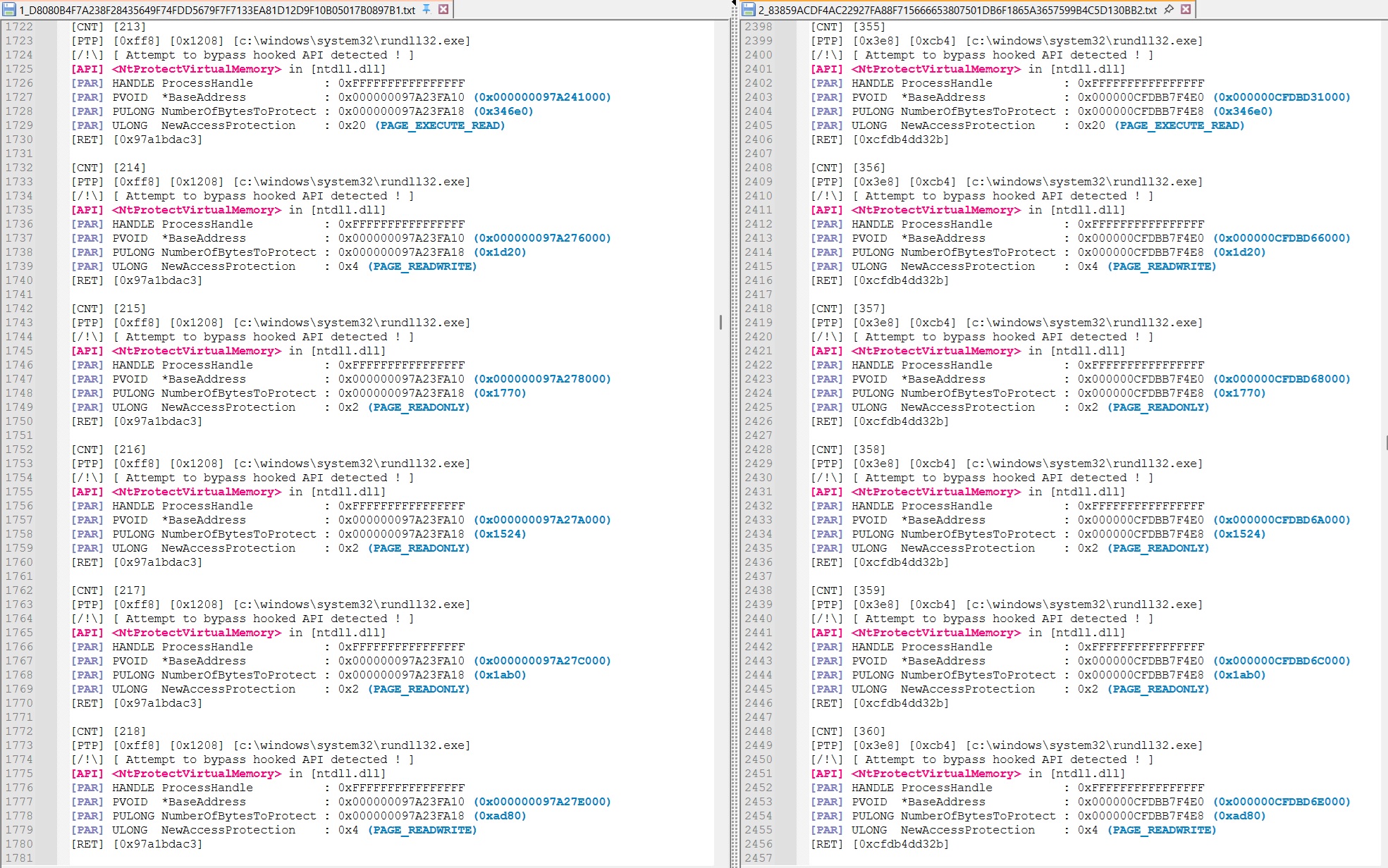Click address value (0x000000097A241000)
This screenshot has width=1388, height=868.
pyautogui.click(x=542, y=97)
